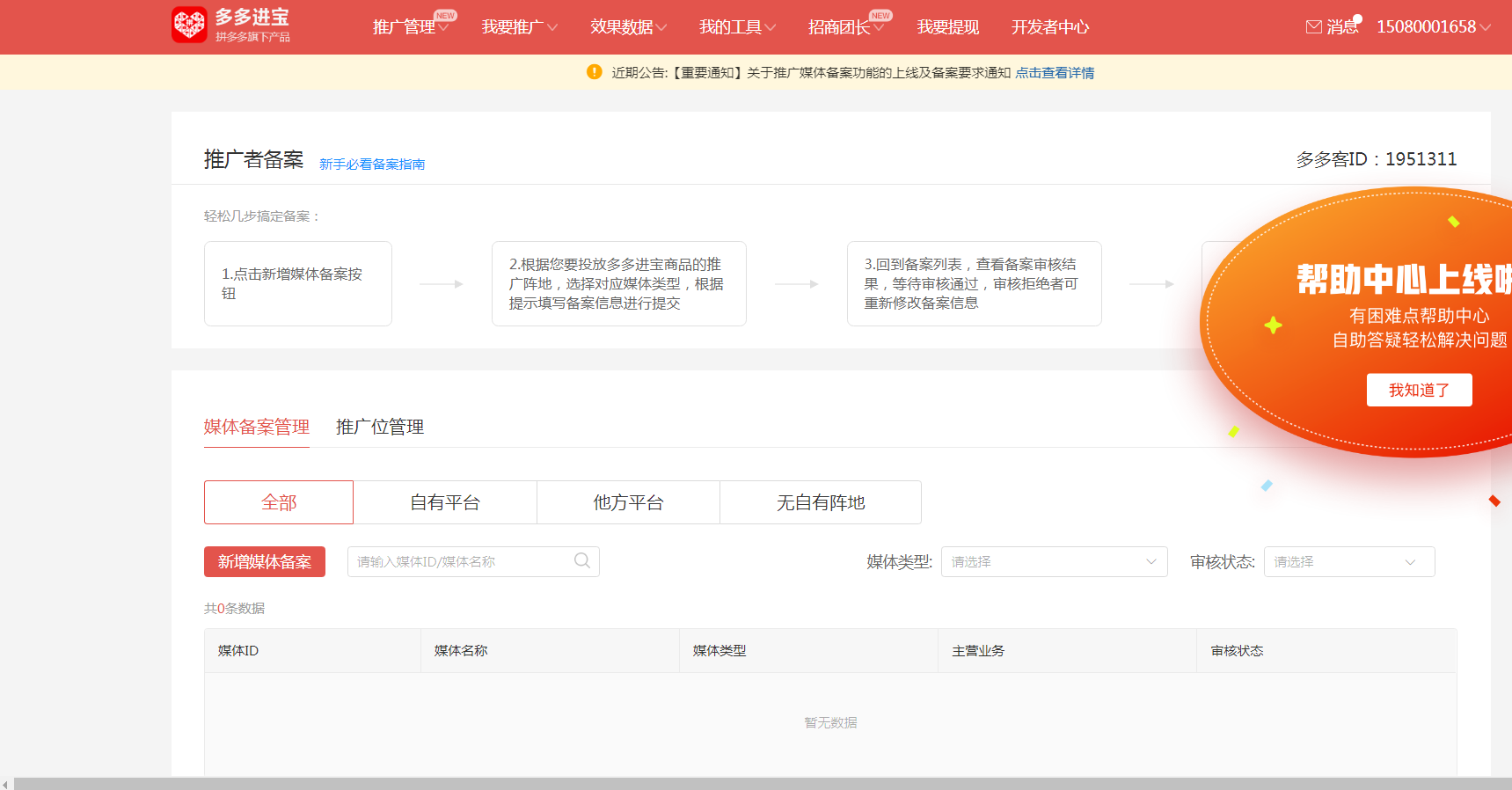
Task: Open the 审核状态 dropdown
Action: 1349,562
